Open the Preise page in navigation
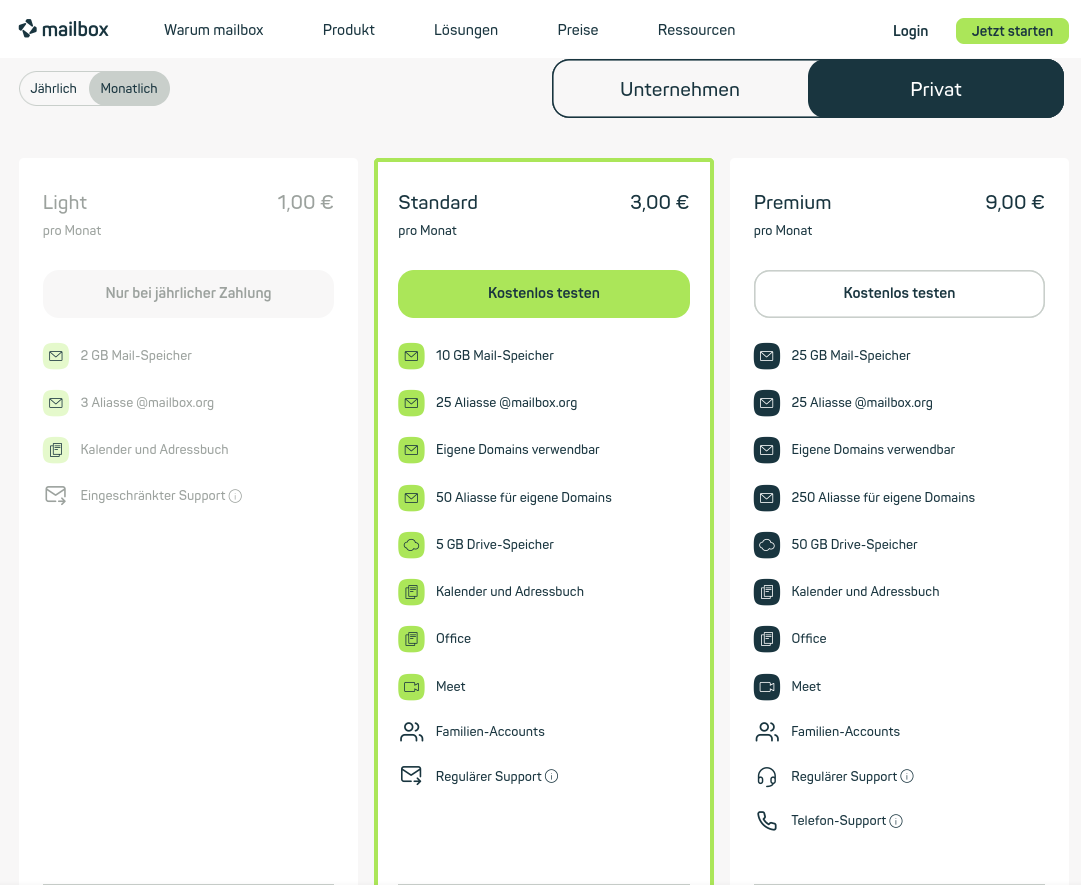Image resolution: width=1081 pixels, height=885 pixels. click(578, 30)
